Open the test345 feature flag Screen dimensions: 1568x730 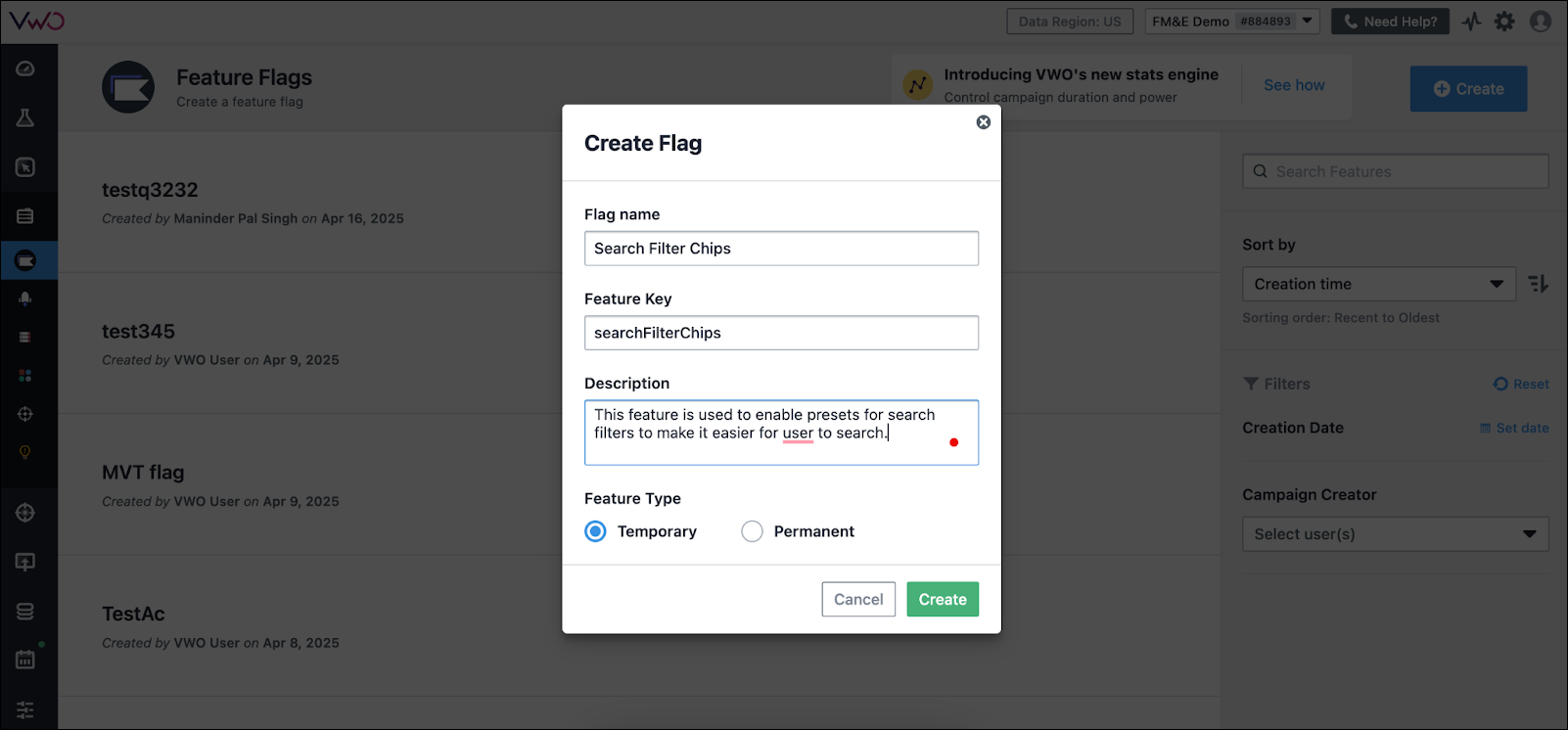[x=138, y=332]
